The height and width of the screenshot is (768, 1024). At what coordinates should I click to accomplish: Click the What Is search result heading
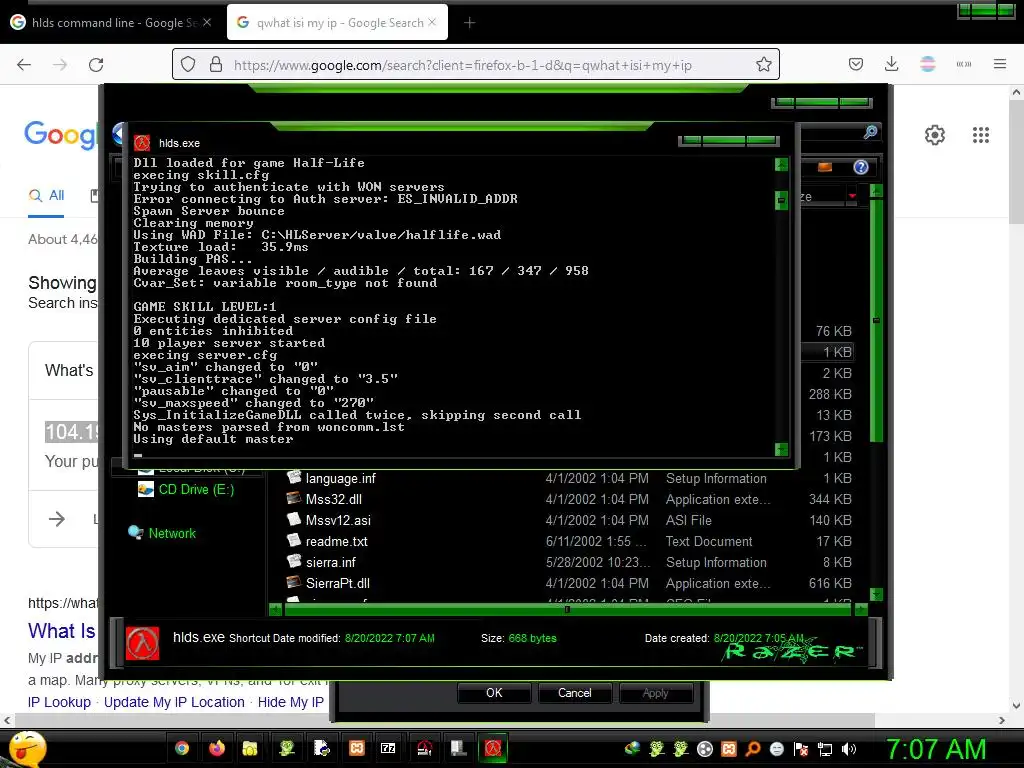62,631
